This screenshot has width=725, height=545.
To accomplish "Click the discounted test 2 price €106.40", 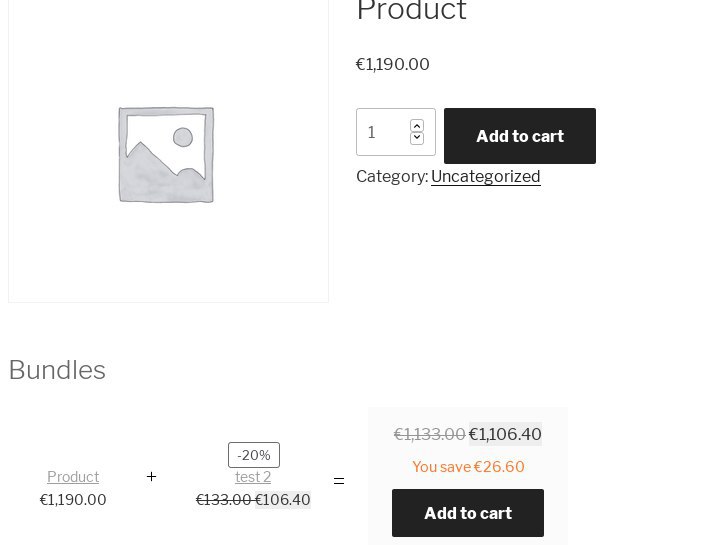I will [x=283, y=500].
